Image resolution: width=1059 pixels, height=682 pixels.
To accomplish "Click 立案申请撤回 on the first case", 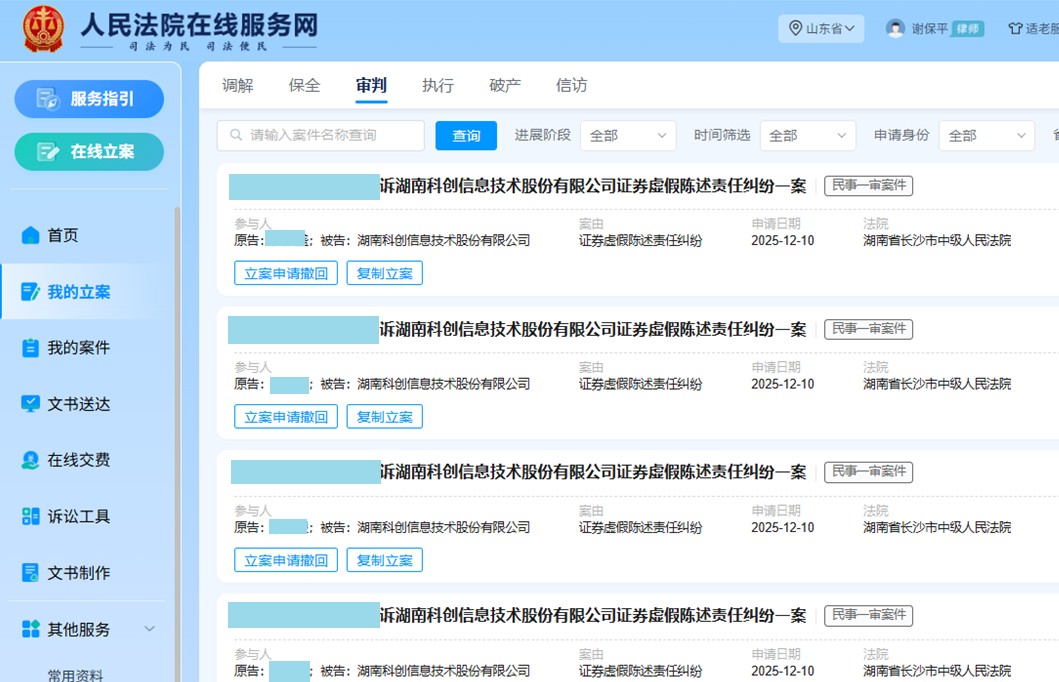I will (x=286, y=273).
